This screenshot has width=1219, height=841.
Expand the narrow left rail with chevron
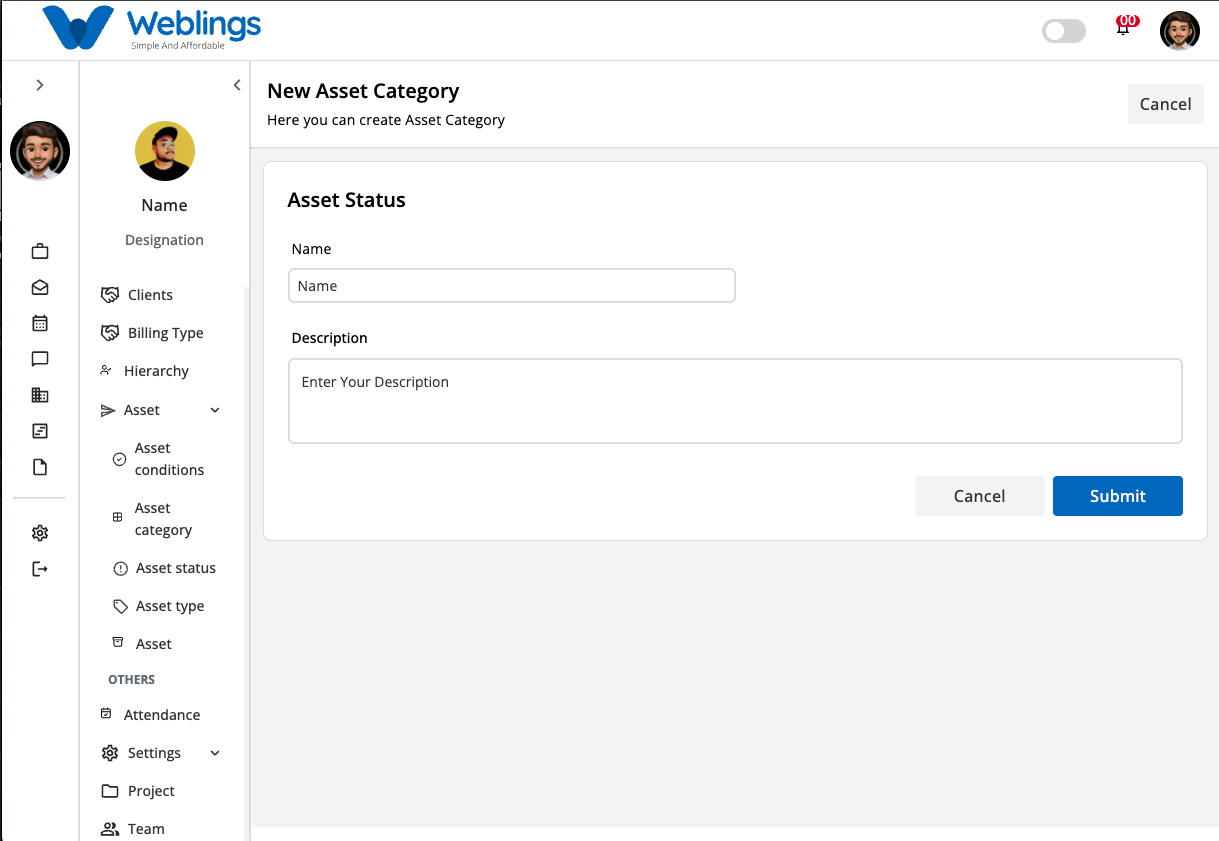(40, 85)
